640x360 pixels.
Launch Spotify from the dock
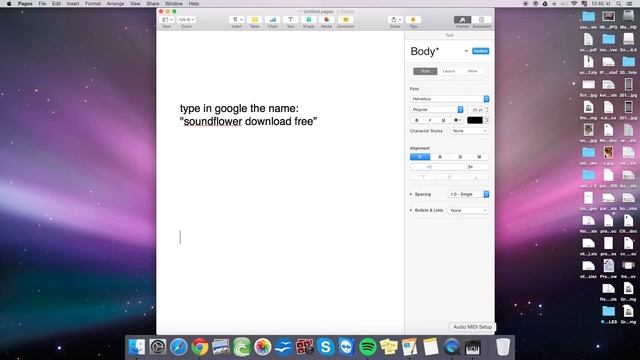368,347
